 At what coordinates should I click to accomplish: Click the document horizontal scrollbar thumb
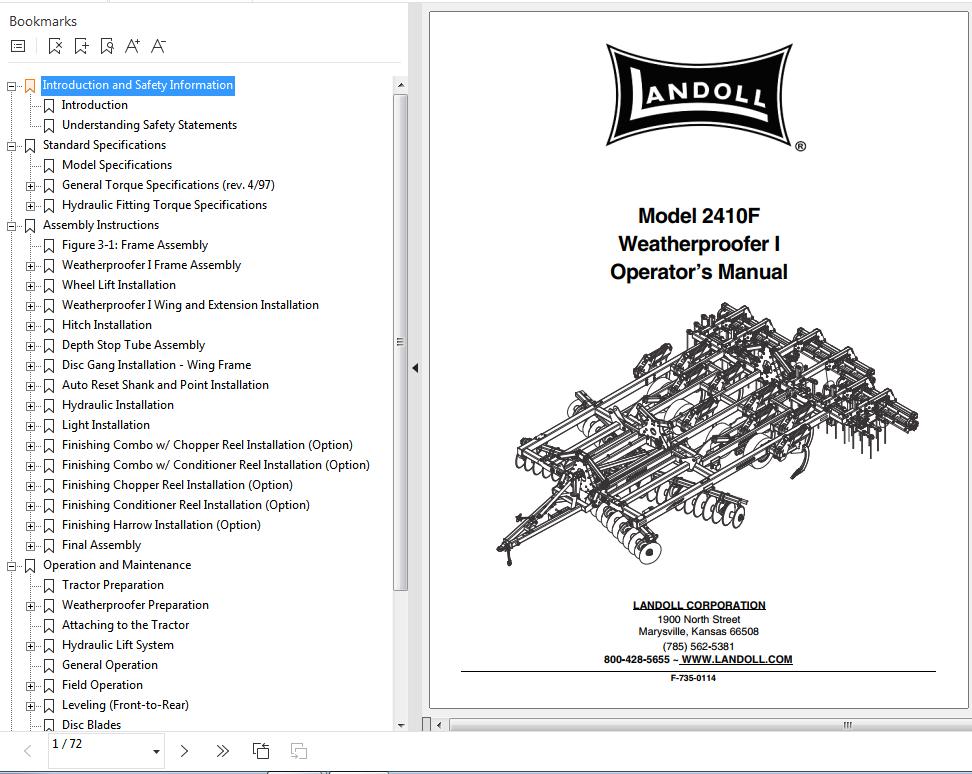710,724
